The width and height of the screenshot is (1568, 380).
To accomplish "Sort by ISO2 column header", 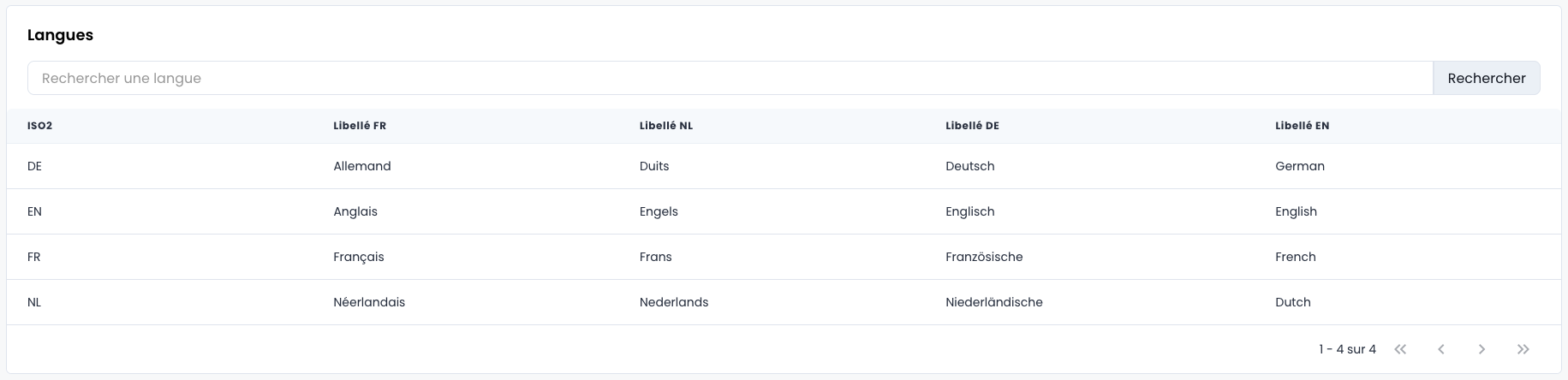I will 39,126.
